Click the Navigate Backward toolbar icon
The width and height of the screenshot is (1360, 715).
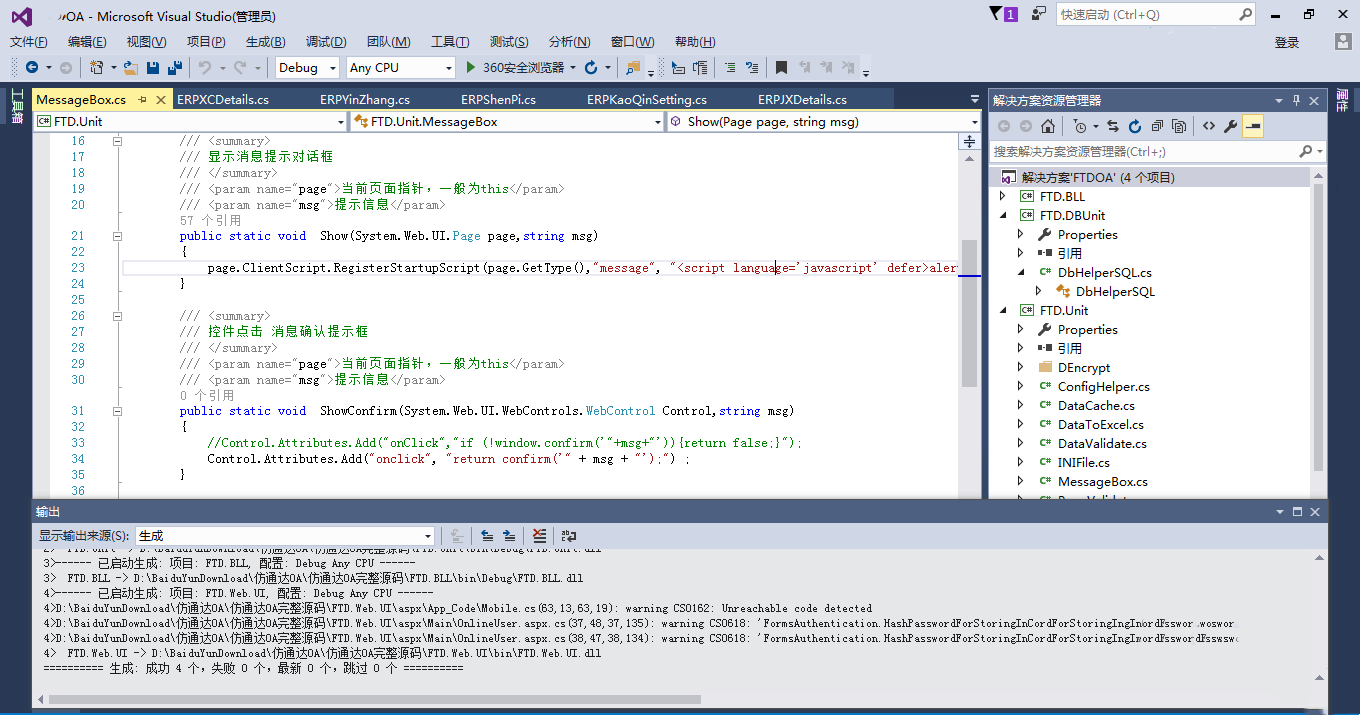click(x=32, y=68)
